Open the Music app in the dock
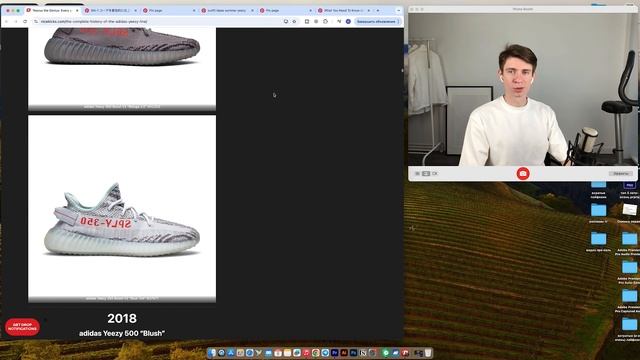Viewport: 640px width, 360px height. [306, 353]
